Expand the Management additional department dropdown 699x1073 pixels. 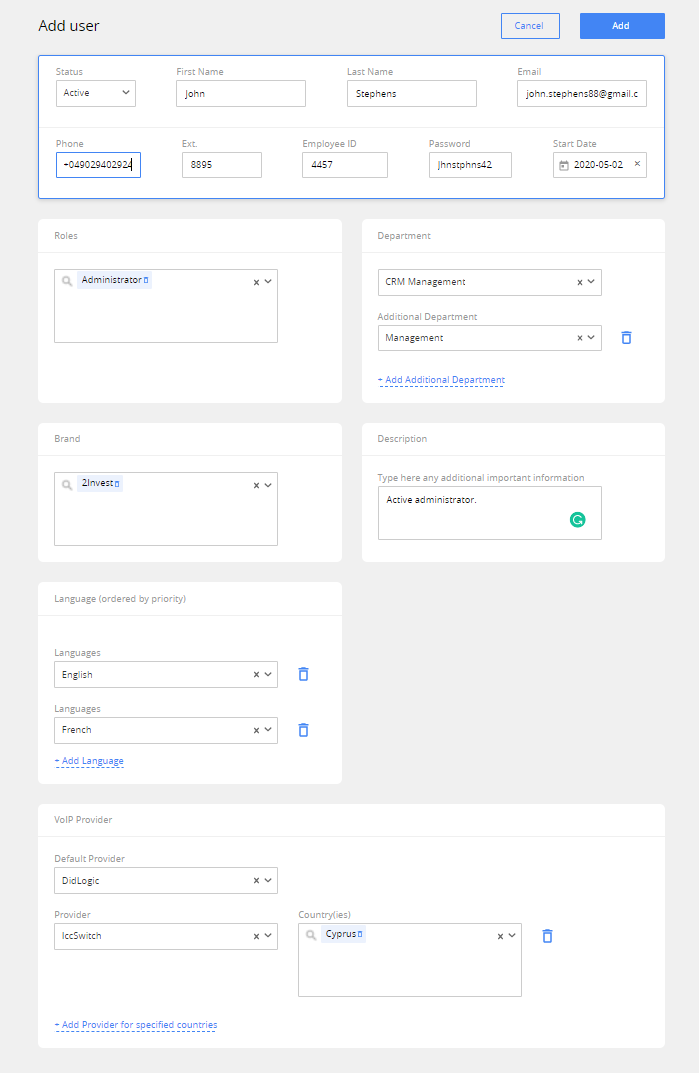[x=590, y=337]
